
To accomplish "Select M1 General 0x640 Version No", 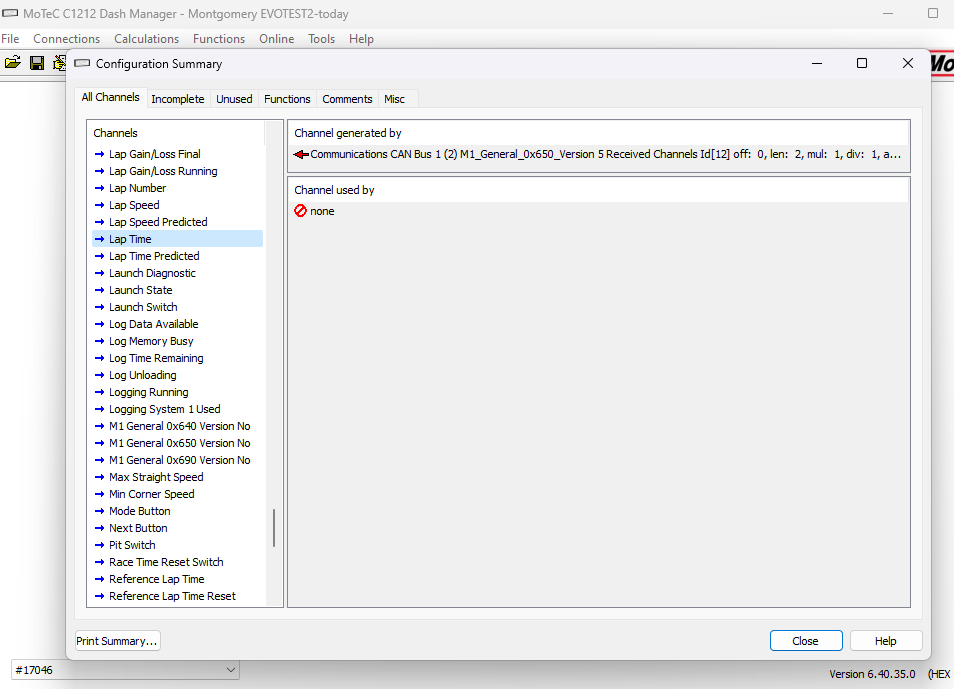I will click(x=178, y=427).
